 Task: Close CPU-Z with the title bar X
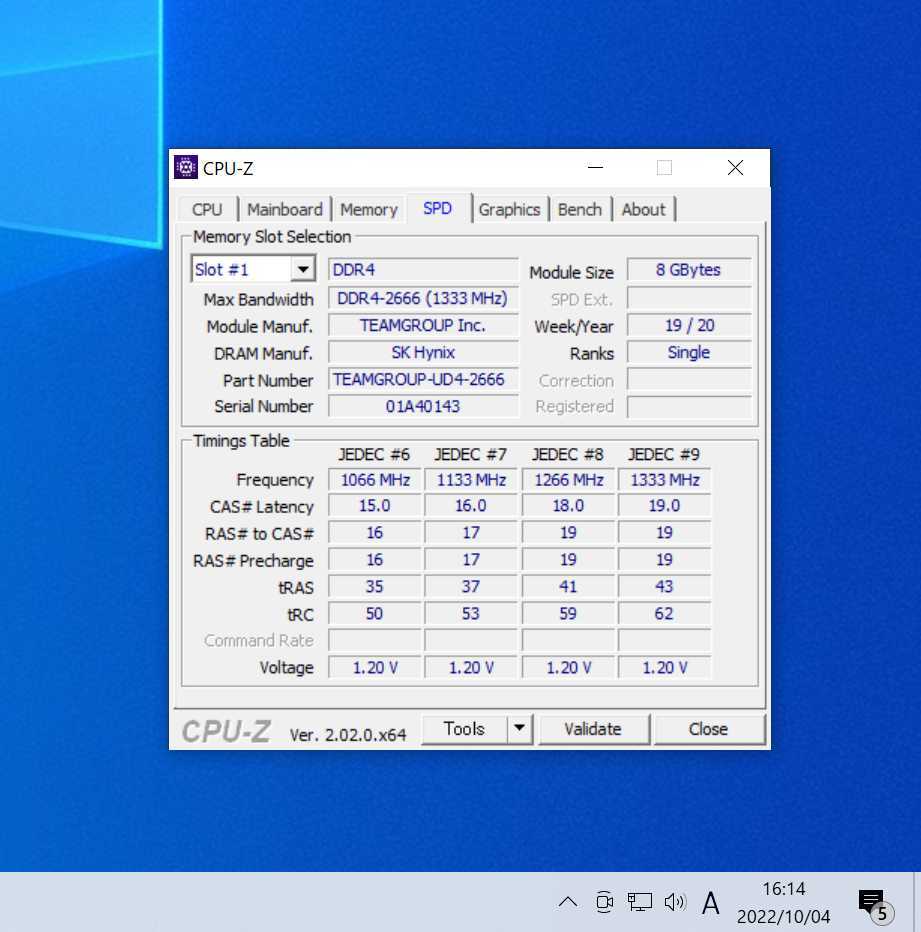[735, 168]
